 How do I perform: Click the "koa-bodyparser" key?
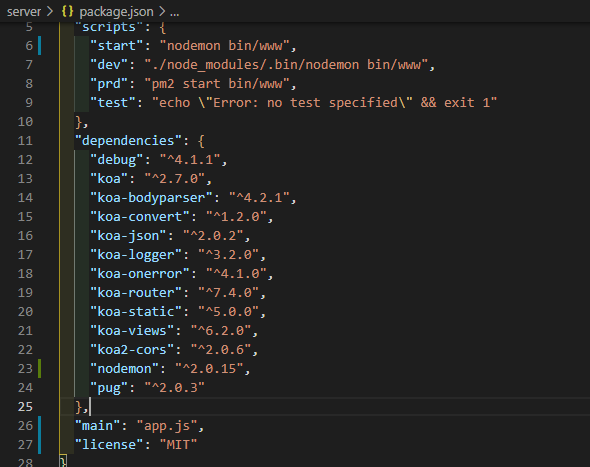point(151,198)
